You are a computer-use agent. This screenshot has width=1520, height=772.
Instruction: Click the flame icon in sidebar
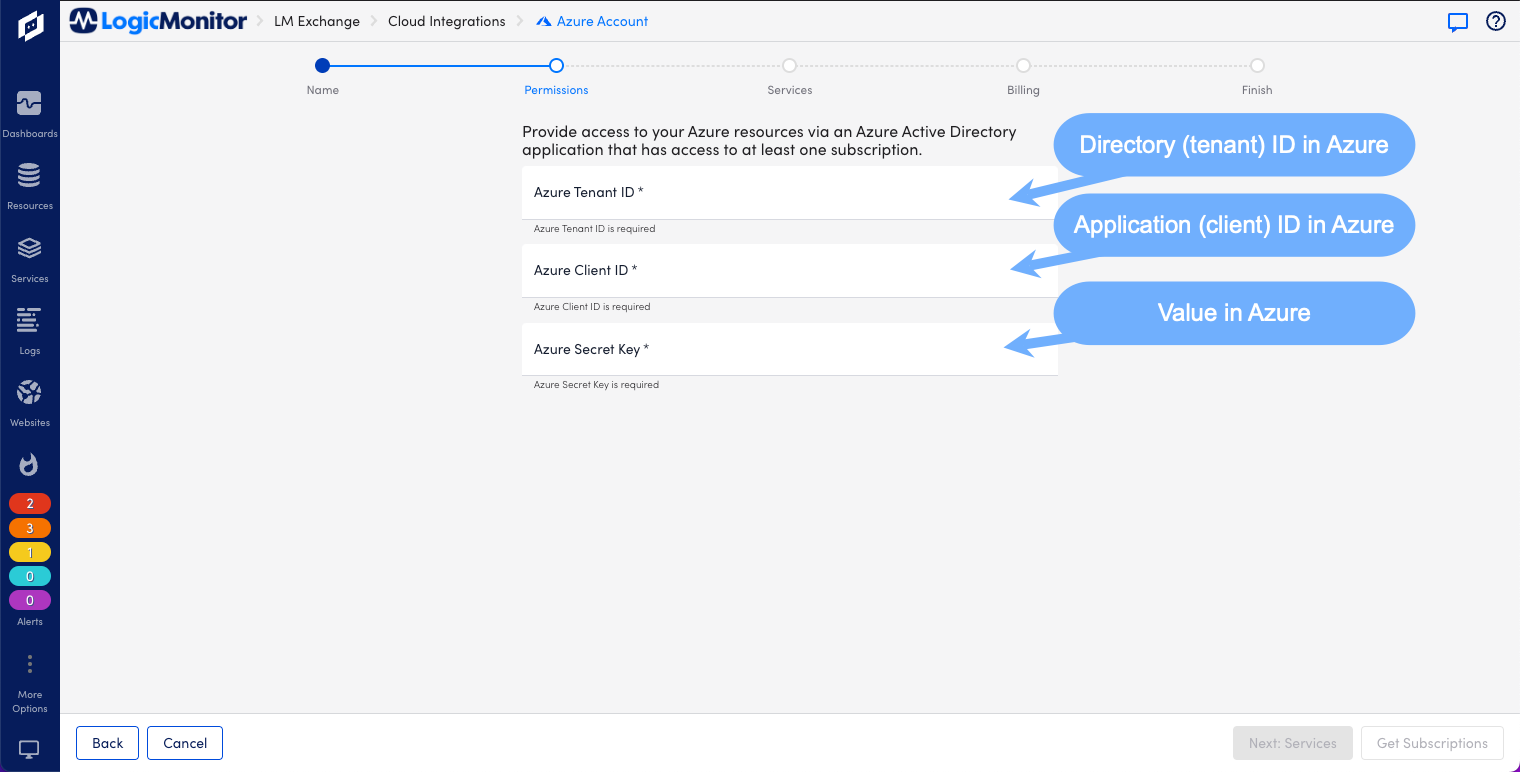(x=30, y=464)
